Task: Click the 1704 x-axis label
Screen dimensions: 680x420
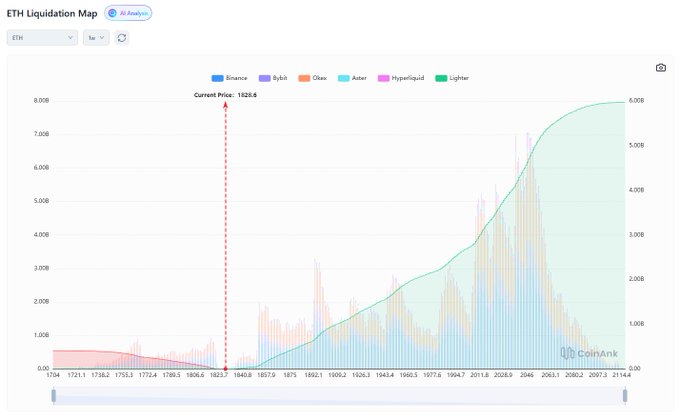Action: tap(53, 375)
